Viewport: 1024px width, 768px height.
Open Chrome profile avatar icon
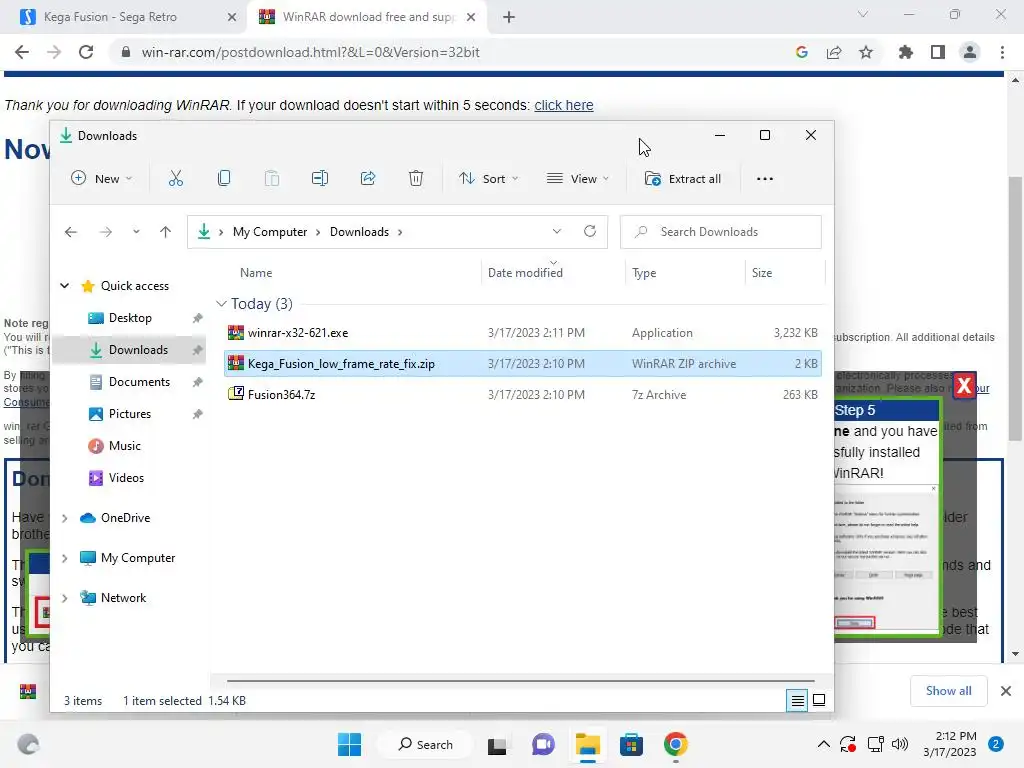coord(970,52)
